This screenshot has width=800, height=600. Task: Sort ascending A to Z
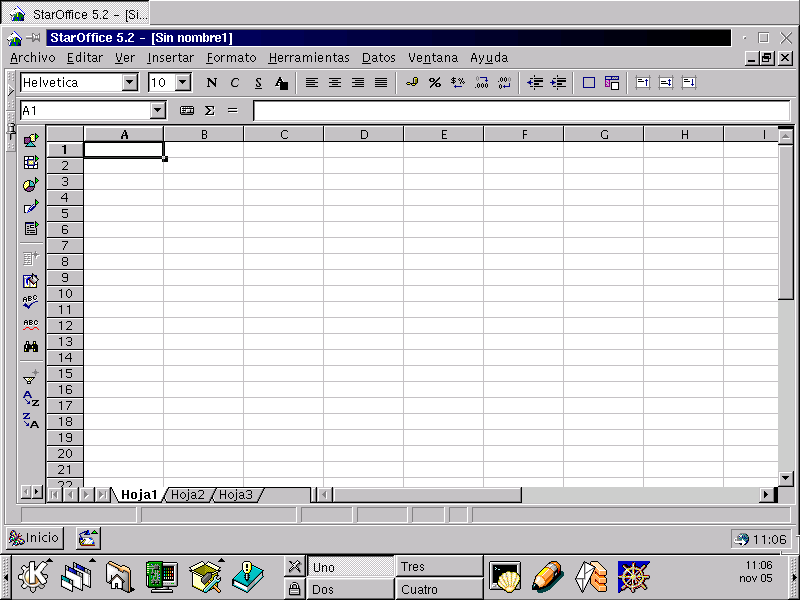click(x=31, y=399)
